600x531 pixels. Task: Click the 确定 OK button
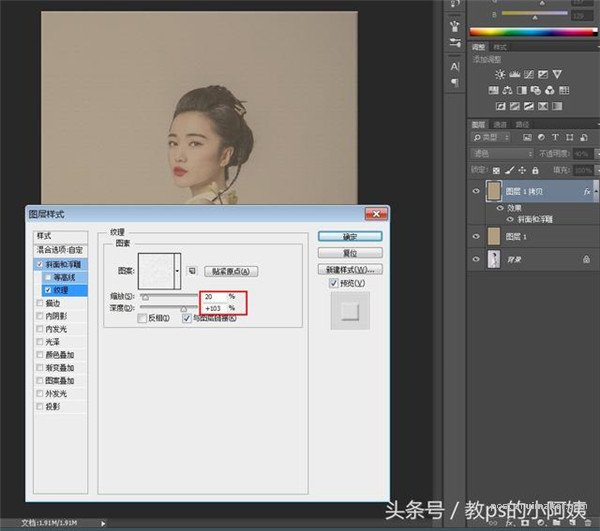350,236
